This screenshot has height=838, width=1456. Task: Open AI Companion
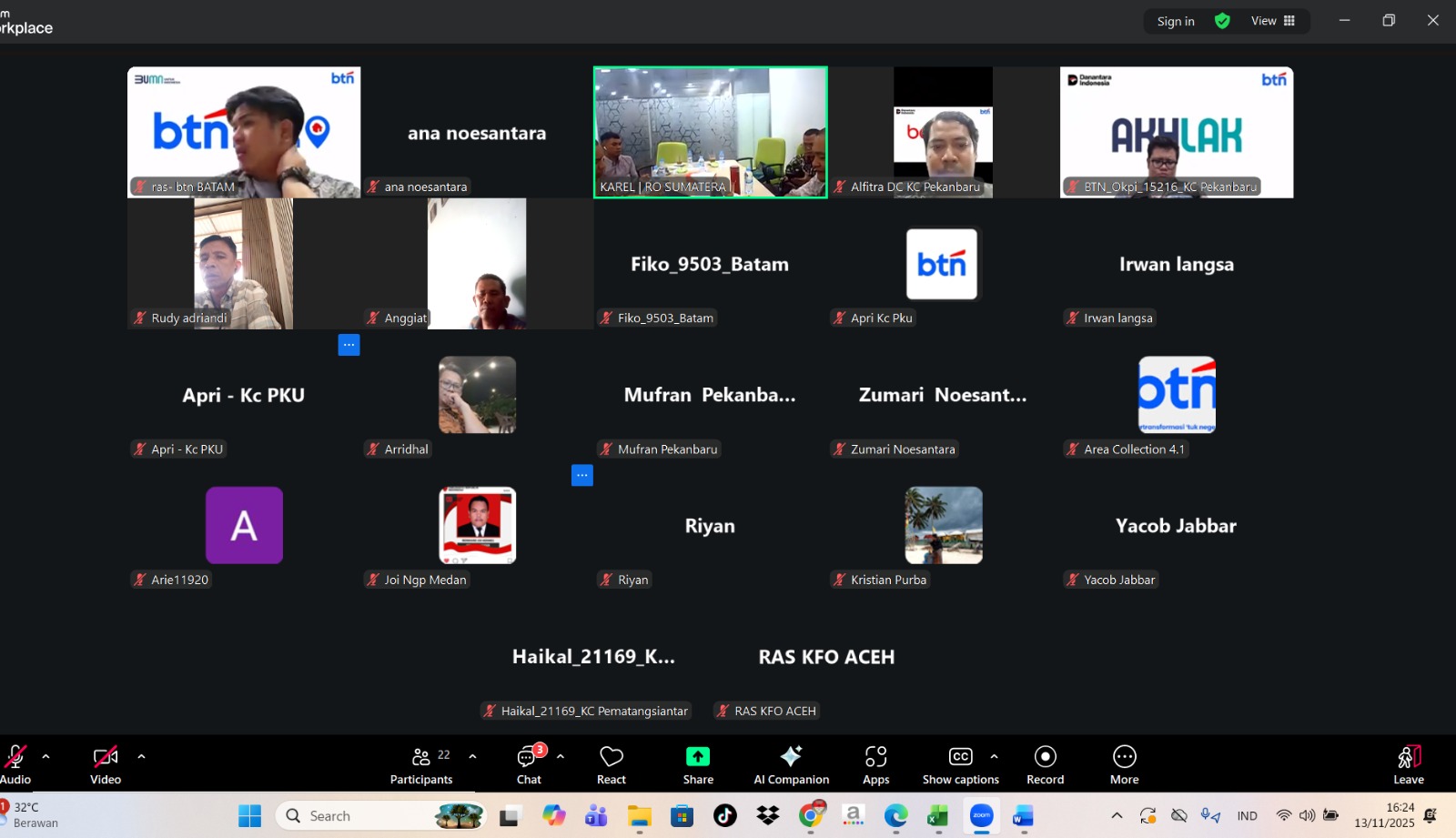(791, 765)
